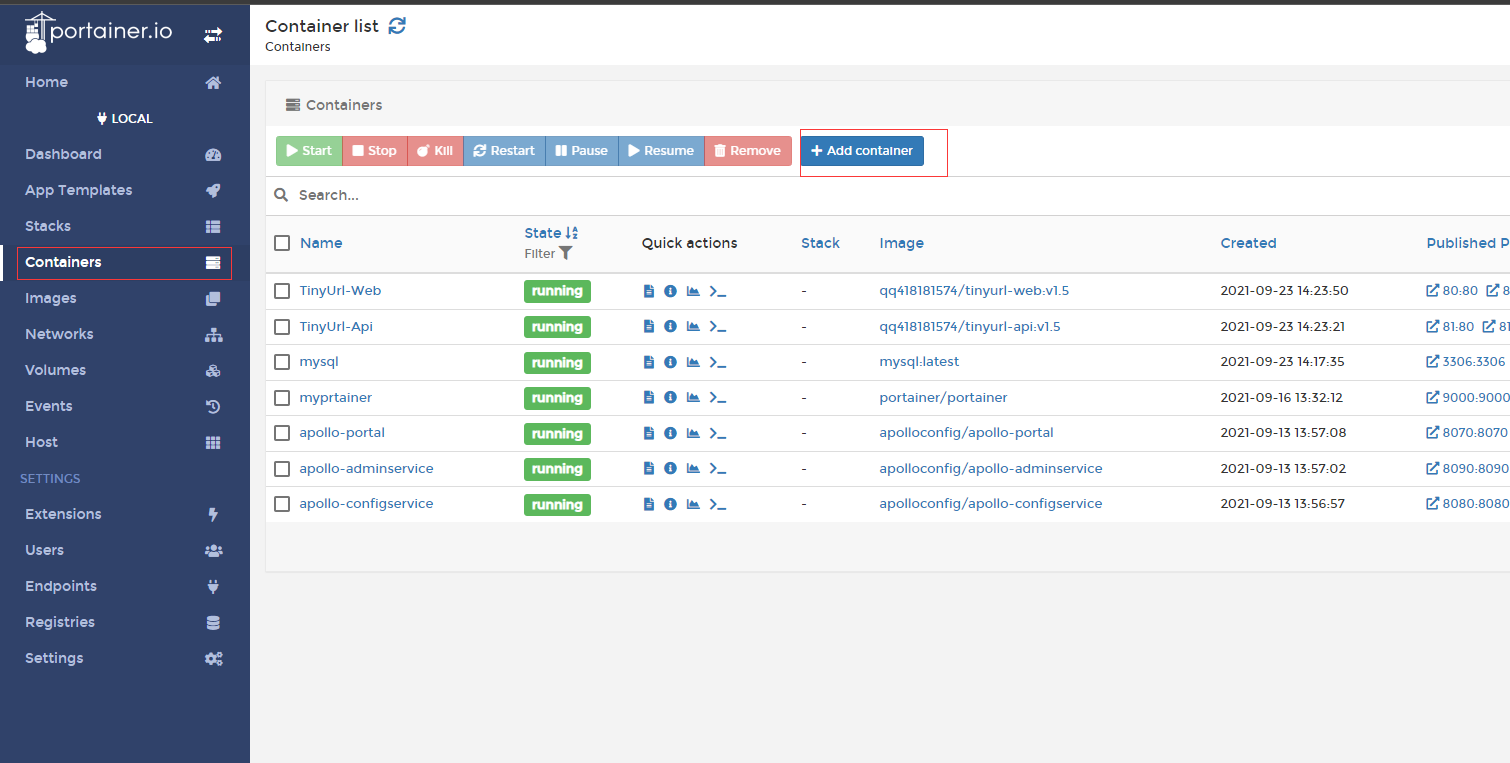This screenshot has height=763, width=1510.
Task: Open logs icon for TinyUrl-Web
Action: (x=649, y=291)
